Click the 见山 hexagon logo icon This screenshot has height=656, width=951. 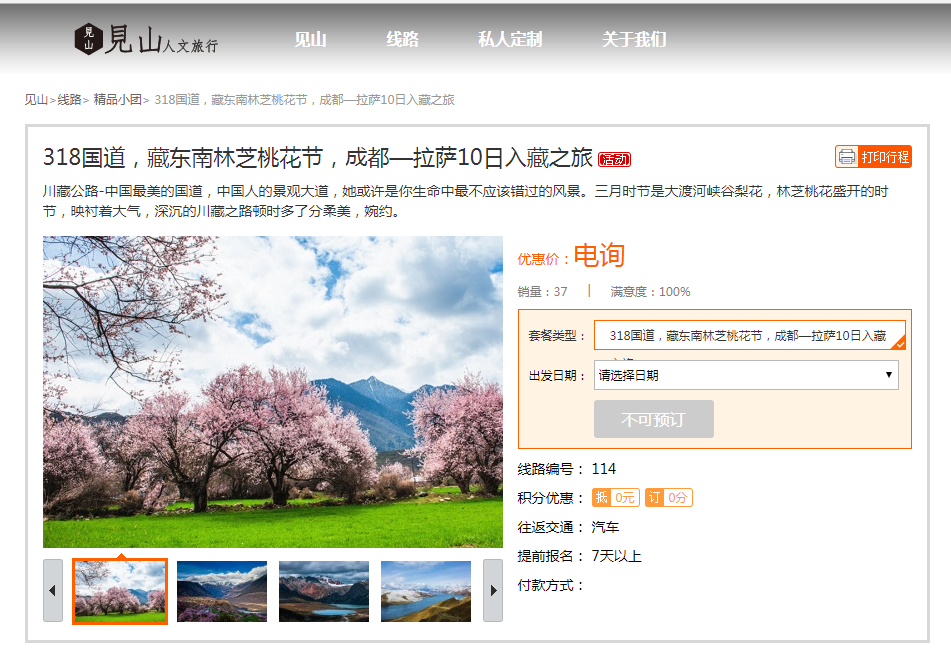[89, 39]
